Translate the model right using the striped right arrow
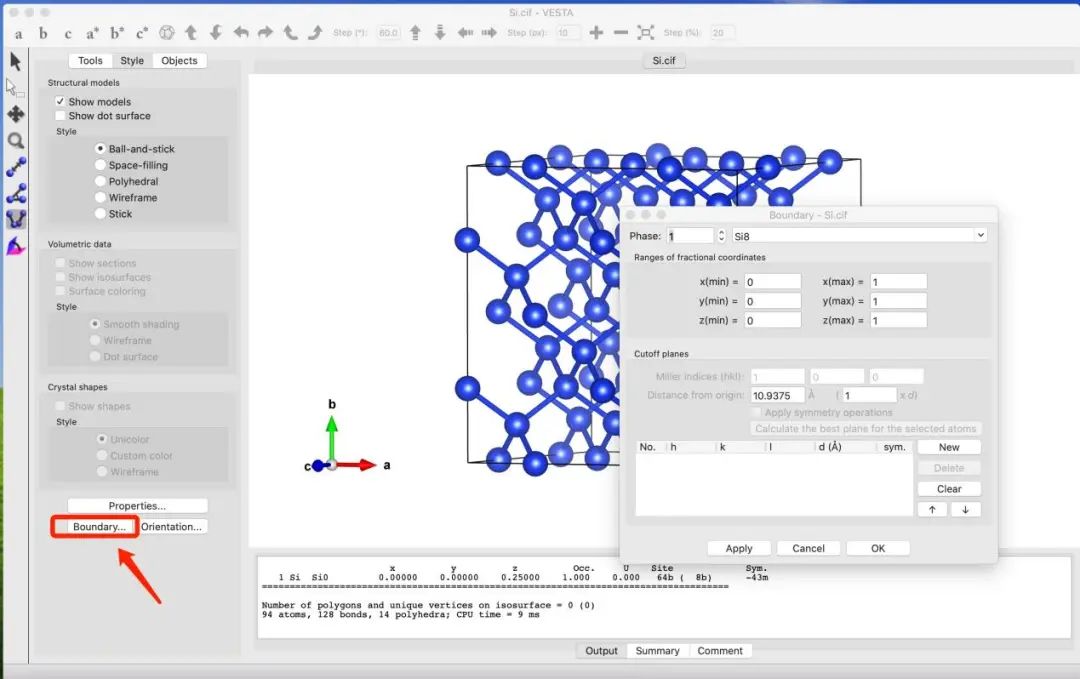1080x679 pixels. click(489, 32)
